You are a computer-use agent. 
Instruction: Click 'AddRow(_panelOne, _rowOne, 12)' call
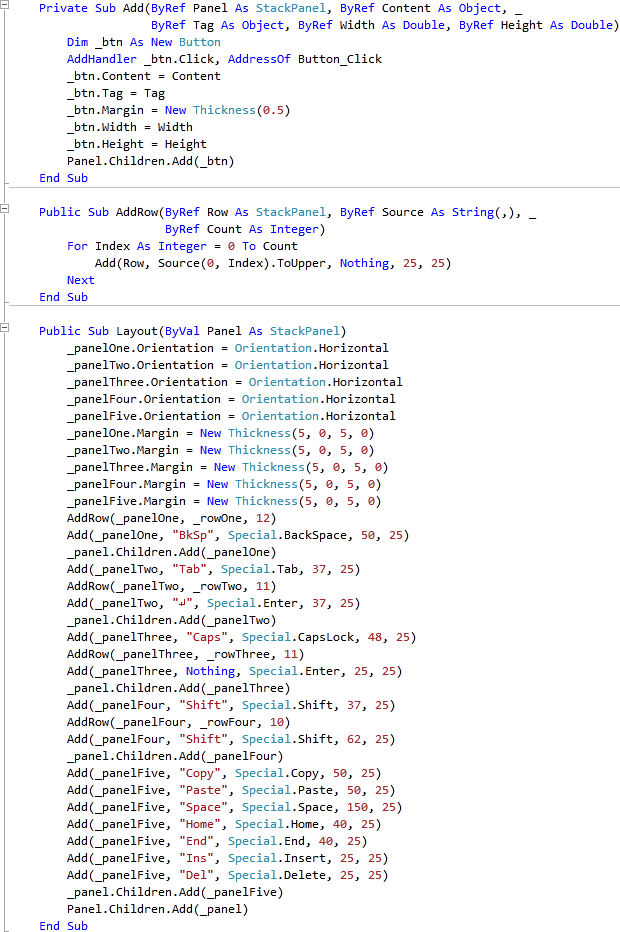(172, 518)
